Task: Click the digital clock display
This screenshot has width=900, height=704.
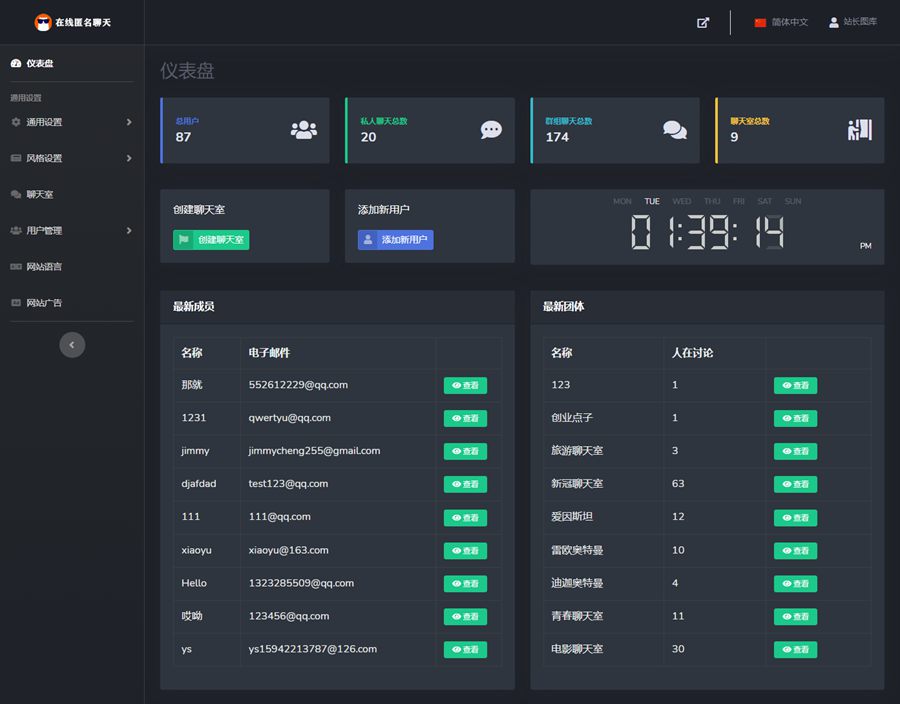Action: [x=707, y=232]
